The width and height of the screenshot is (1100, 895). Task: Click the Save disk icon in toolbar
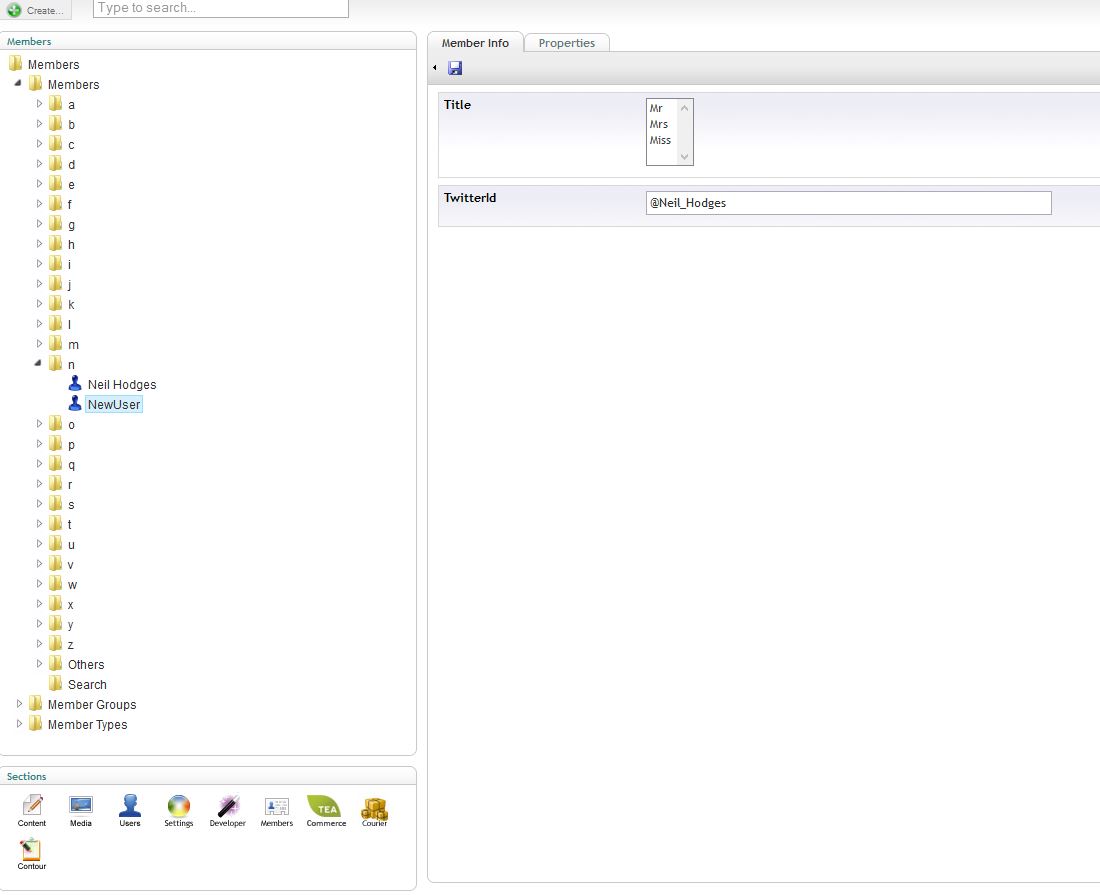[x=455, y=68]
